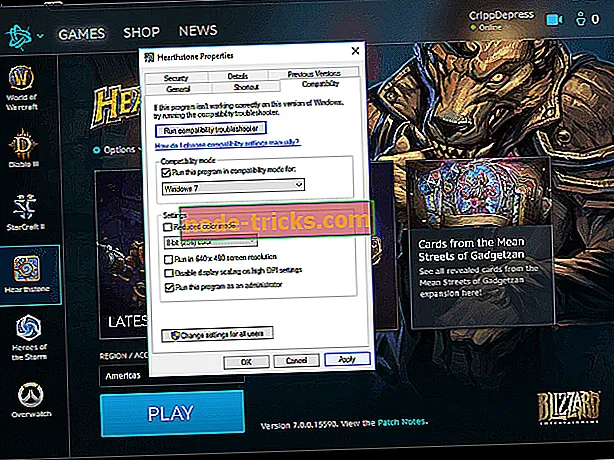
Task: Click the CrippDepress profile name
Action: point(501,15)
